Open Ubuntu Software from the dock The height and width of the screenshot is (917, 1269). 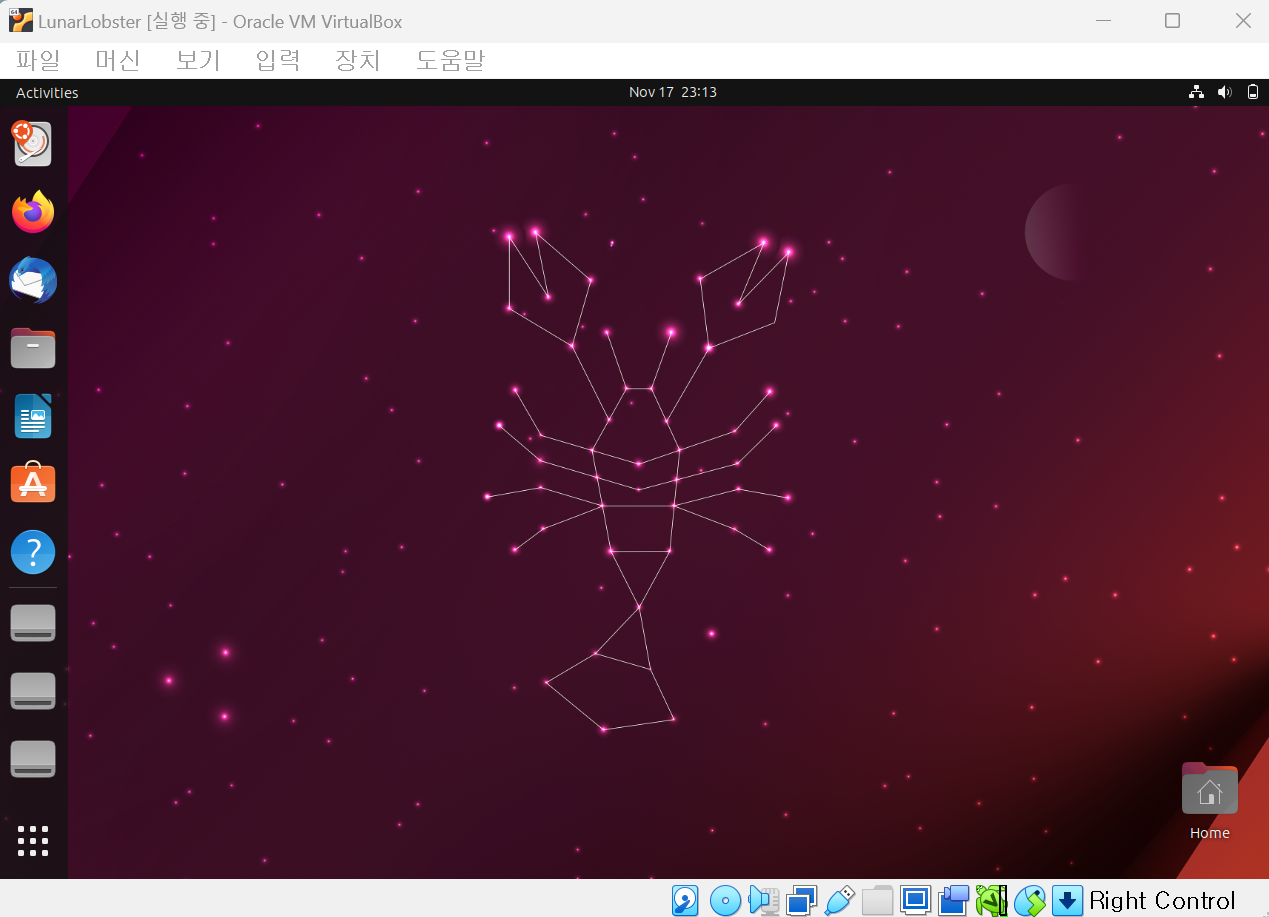33,483
